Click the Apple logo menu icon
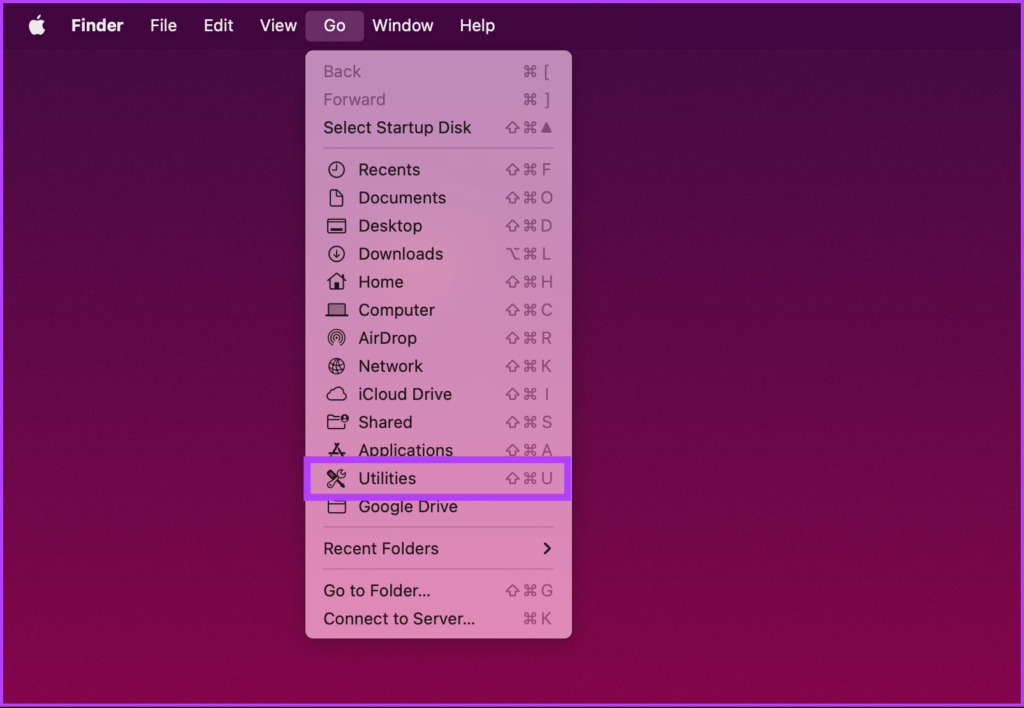This screenshot has height=708, width=1024. coord(37,25)
